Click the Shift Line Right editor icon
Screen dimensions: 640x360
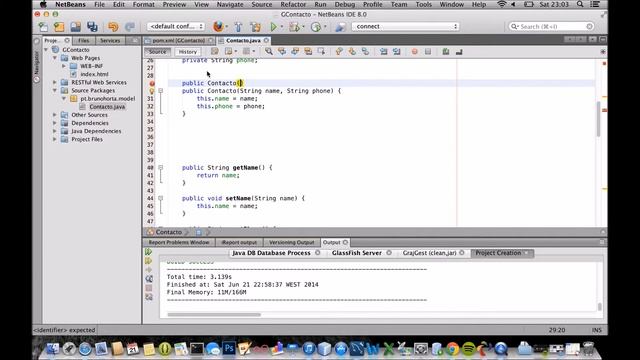coord(396,51)
